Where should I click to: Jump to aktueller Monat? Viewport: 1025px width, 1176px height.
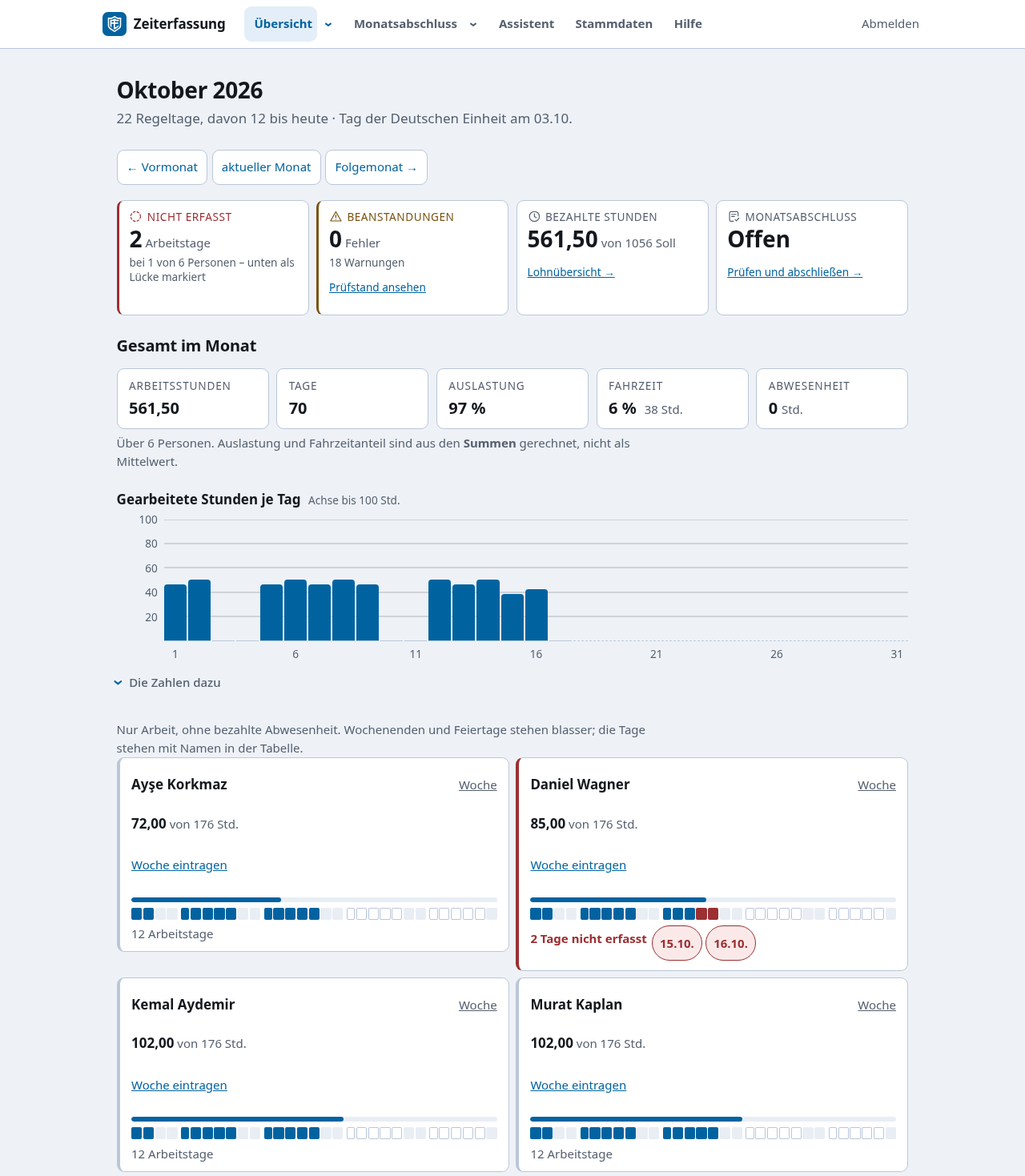267,167
